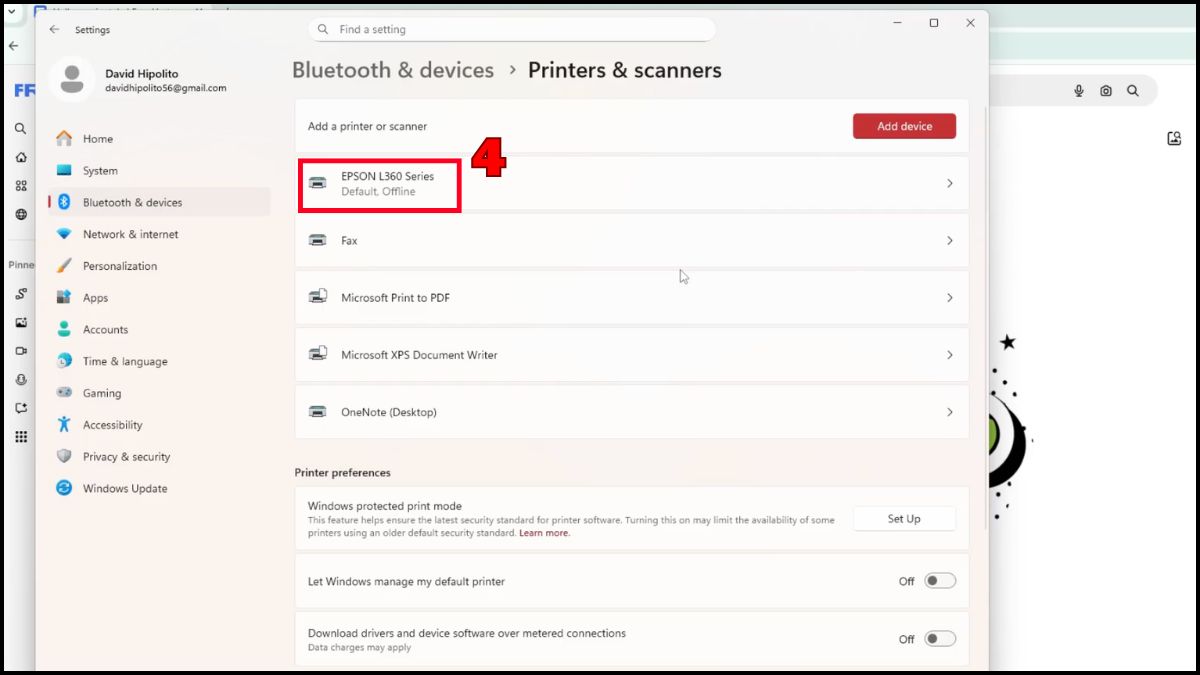This screenshot has width=1200, height=675.
Task: Expand the Fax row chevron
Action: [x=950, y=240]
